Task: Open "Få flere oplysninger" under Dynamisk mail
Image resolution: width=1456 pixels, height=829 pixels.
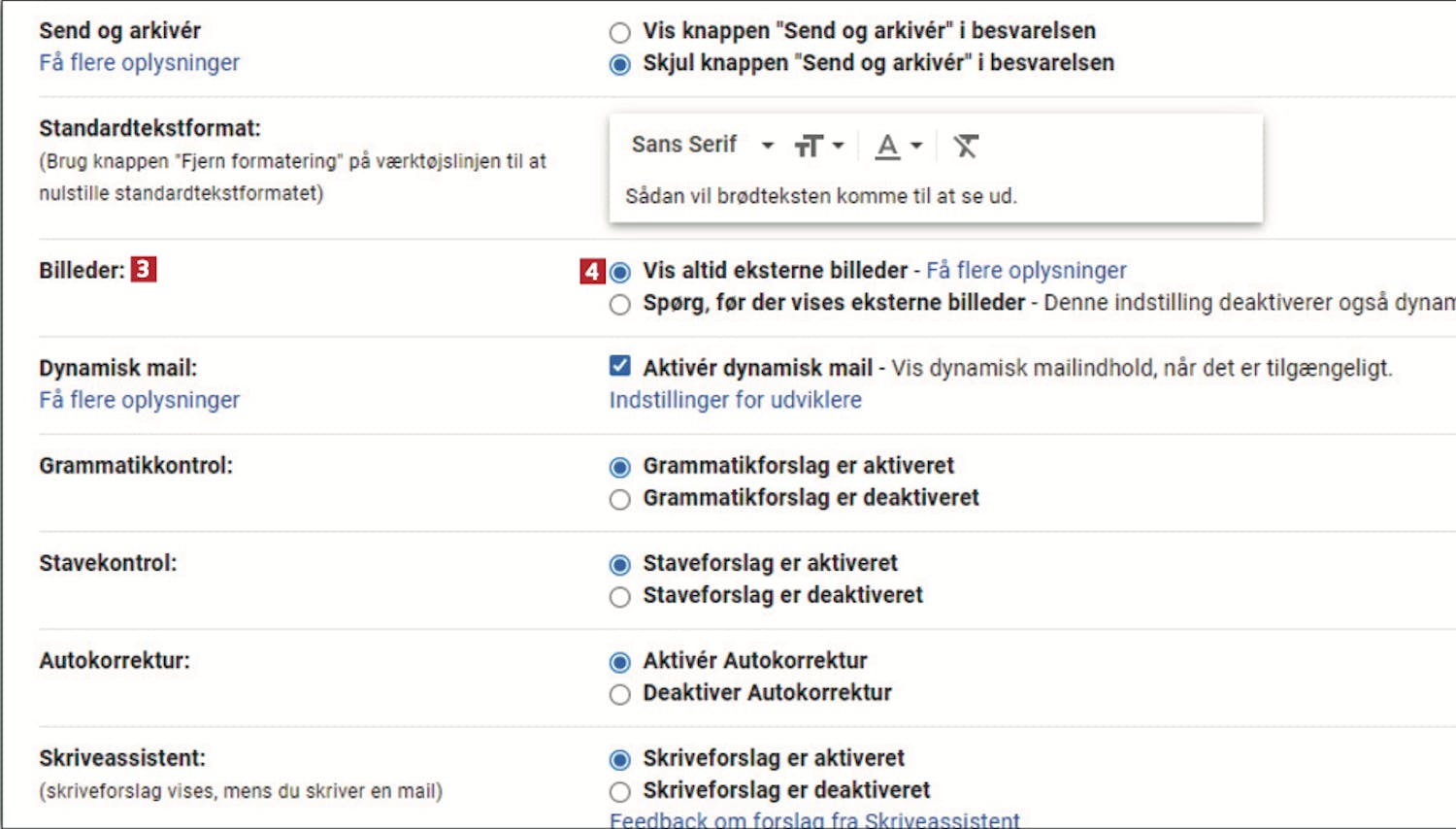Action: click(139, 400)
